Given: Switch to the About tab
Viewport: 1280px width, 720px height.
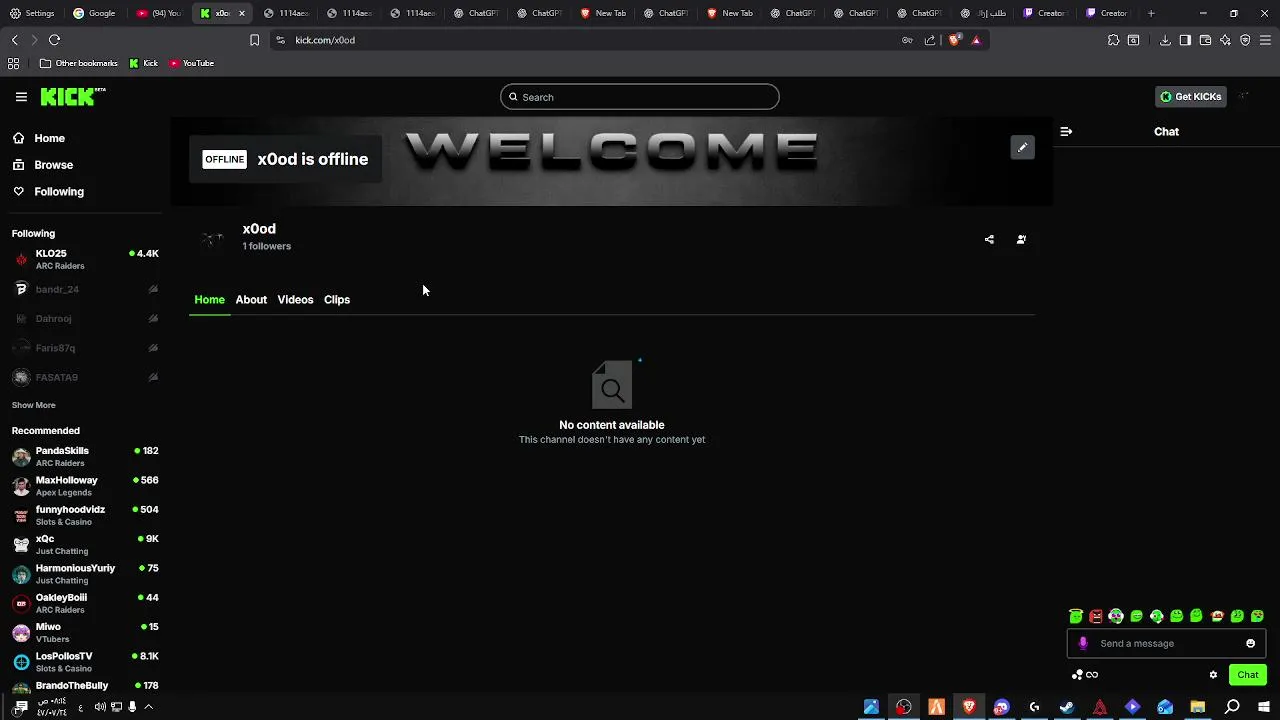Looking at the screenshot, I should pyautogui.click(x=251, y=300).
